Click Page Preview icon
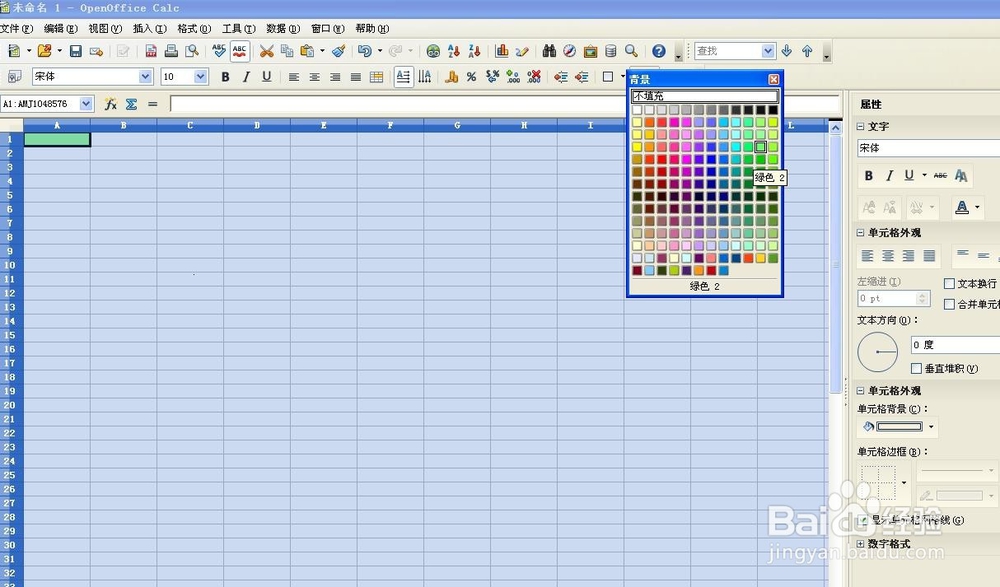Screen dimensions: 1000x587 click(191, 51)
